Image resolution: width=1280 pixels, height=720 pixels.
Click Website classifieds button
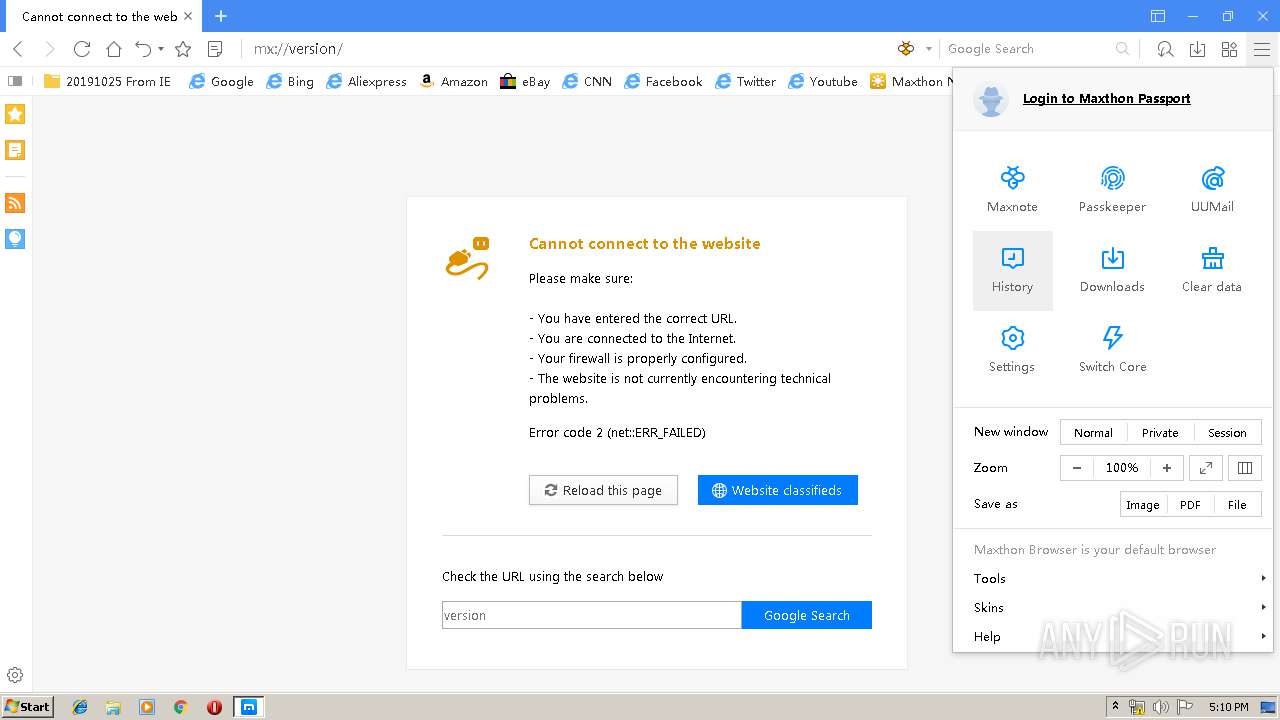[x=778, y=490]
